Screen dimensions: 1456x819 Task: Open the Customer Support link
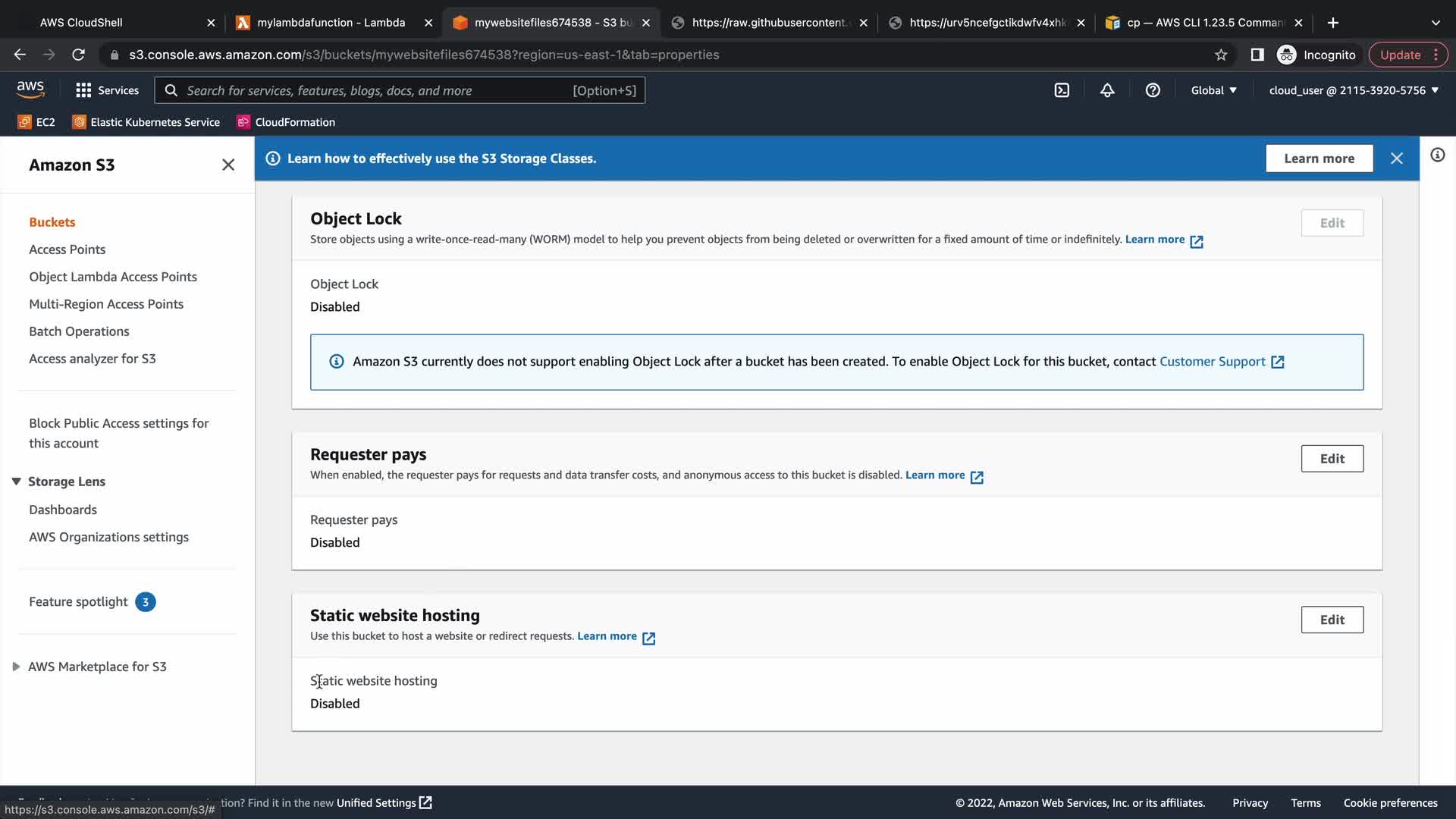coord(1212,362)
